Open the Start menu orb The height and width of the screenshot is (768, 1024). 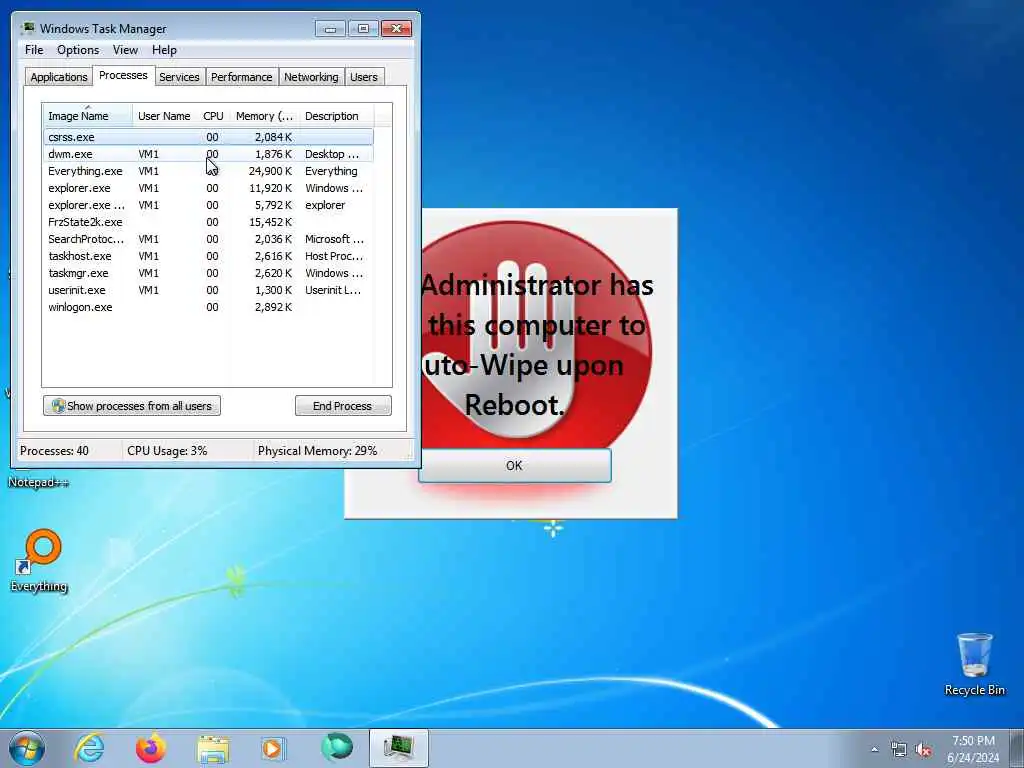point(27,748)
